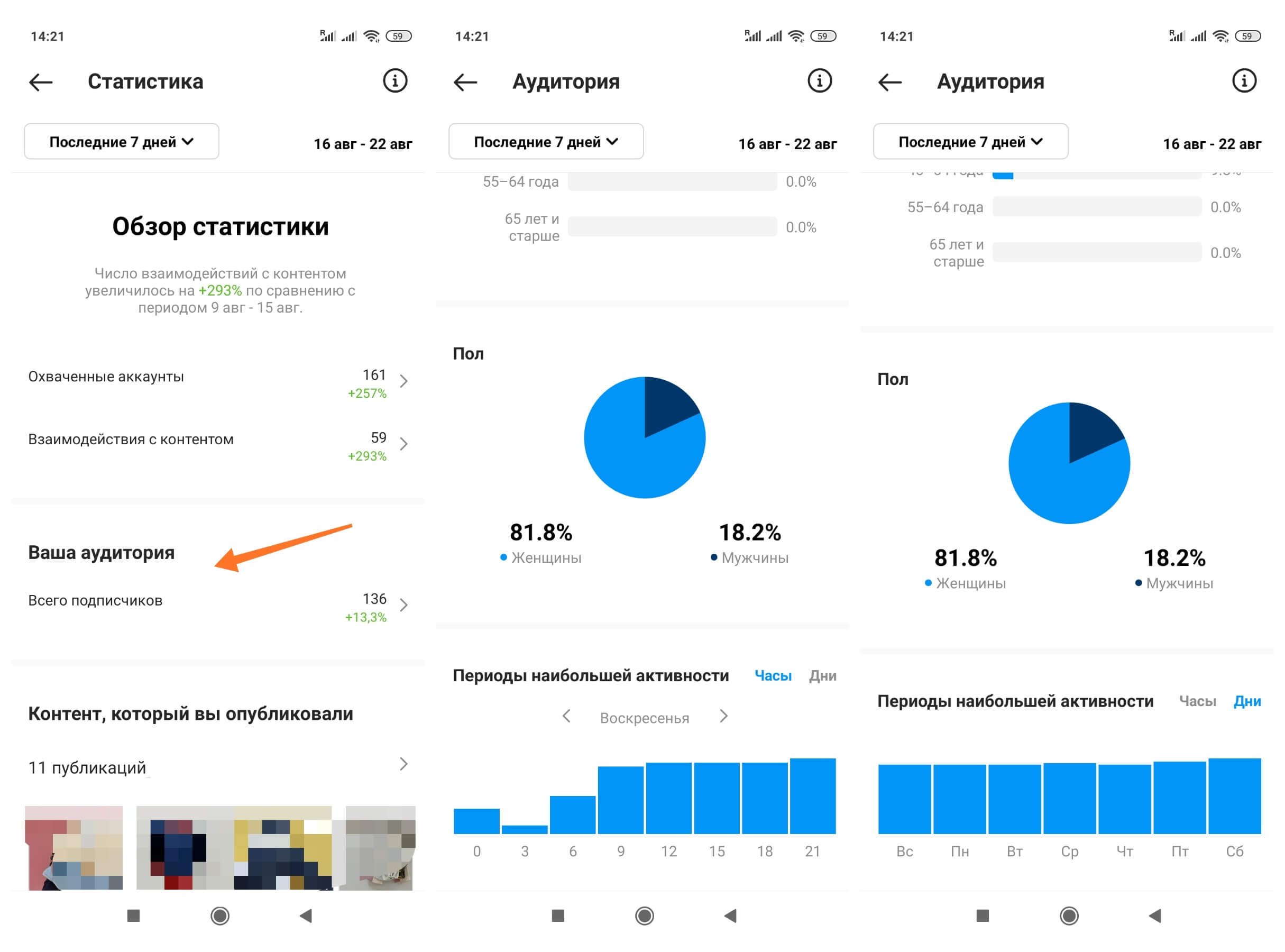
Task: Tap the Сб day activity bar
Action: pyautogui.click(x=1235, y=797)
